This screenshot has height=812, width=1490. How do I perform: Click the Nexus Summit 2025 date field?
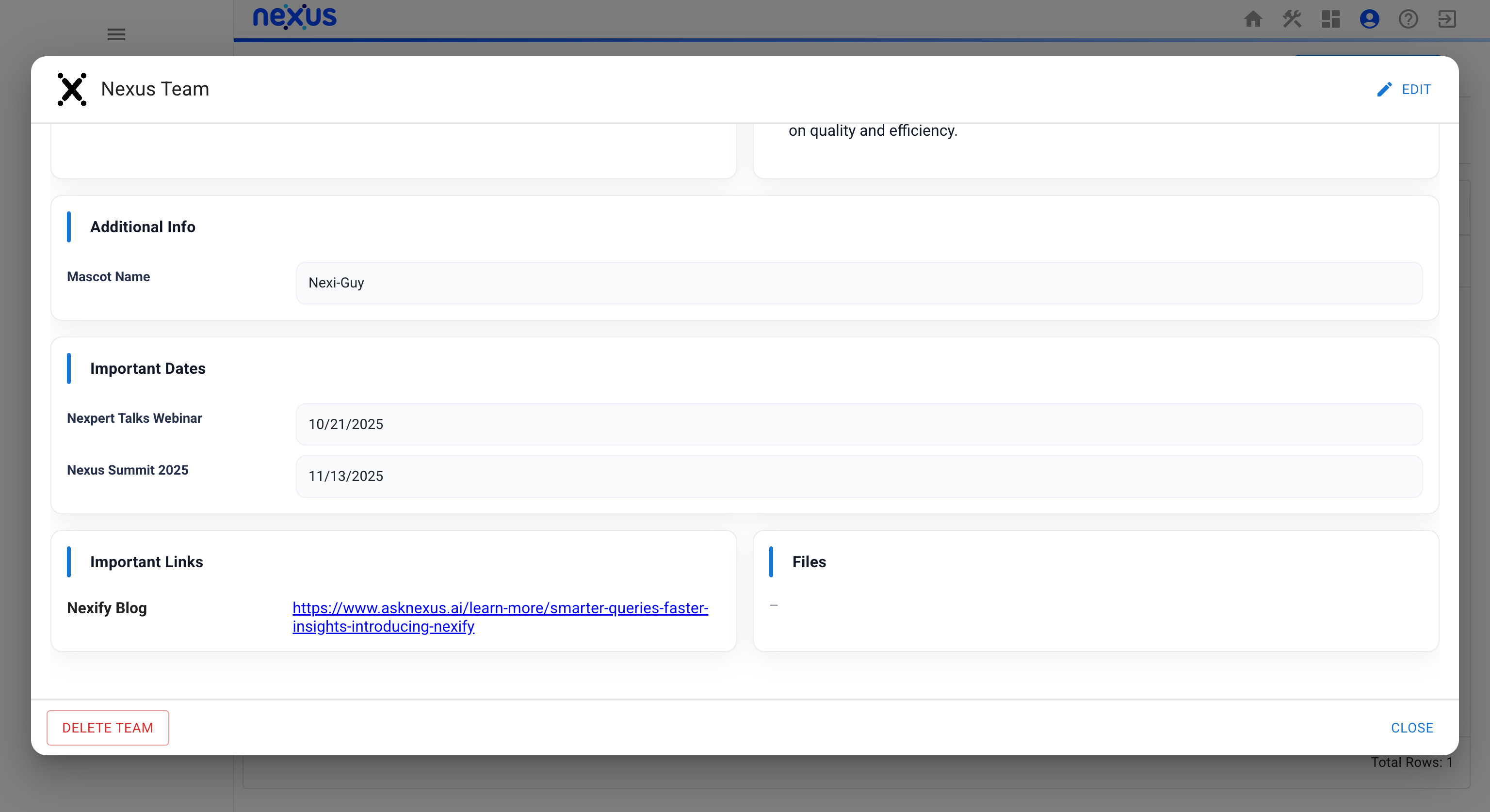click(x=858, y=476)
